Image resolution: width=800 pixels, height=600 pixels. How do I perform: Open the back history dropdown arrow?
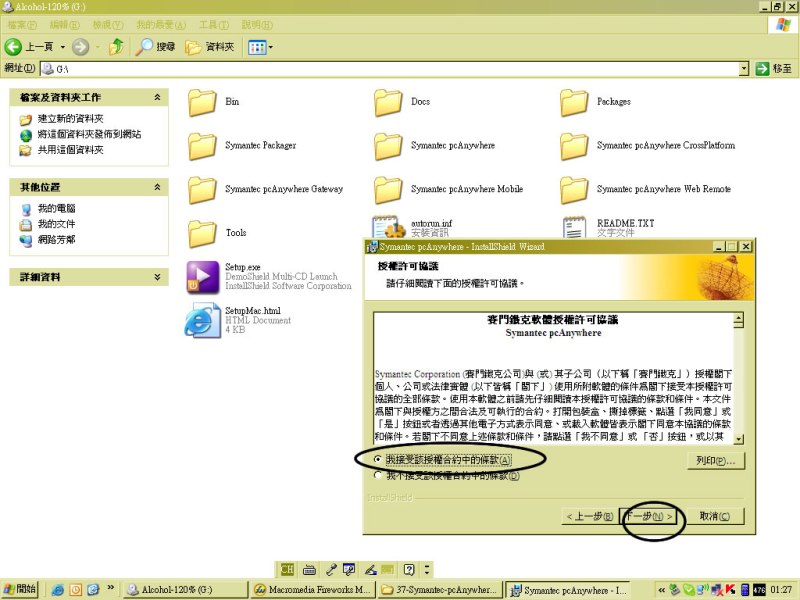click(63, 47)
